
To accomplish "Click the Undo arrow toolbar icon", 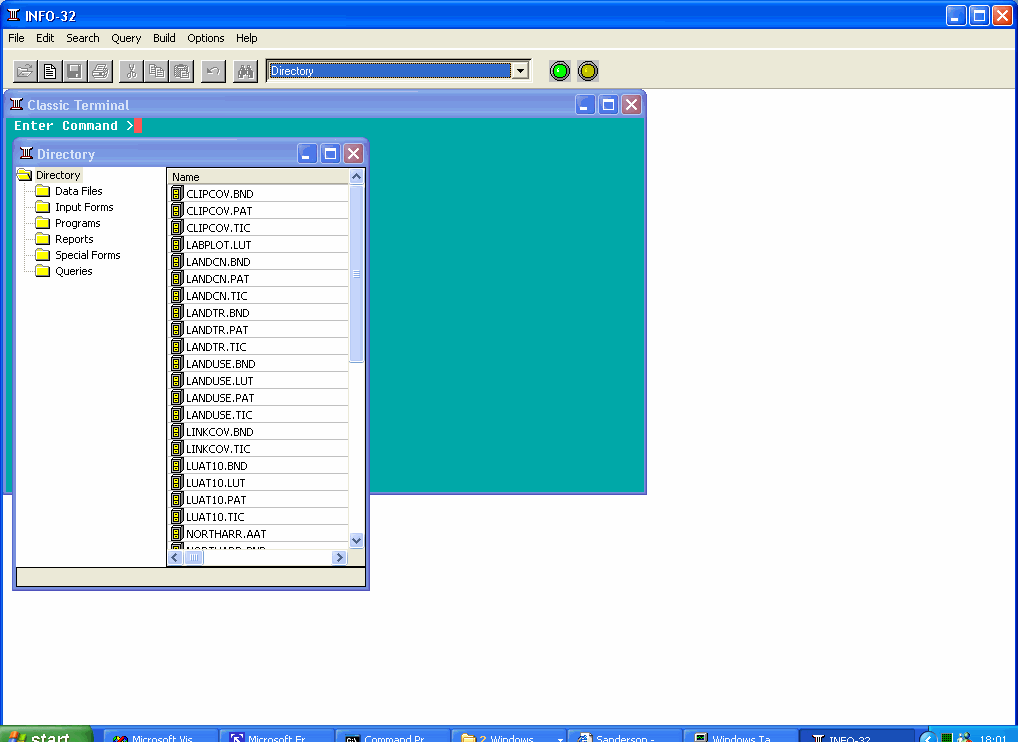I will [x=212, y=71].
